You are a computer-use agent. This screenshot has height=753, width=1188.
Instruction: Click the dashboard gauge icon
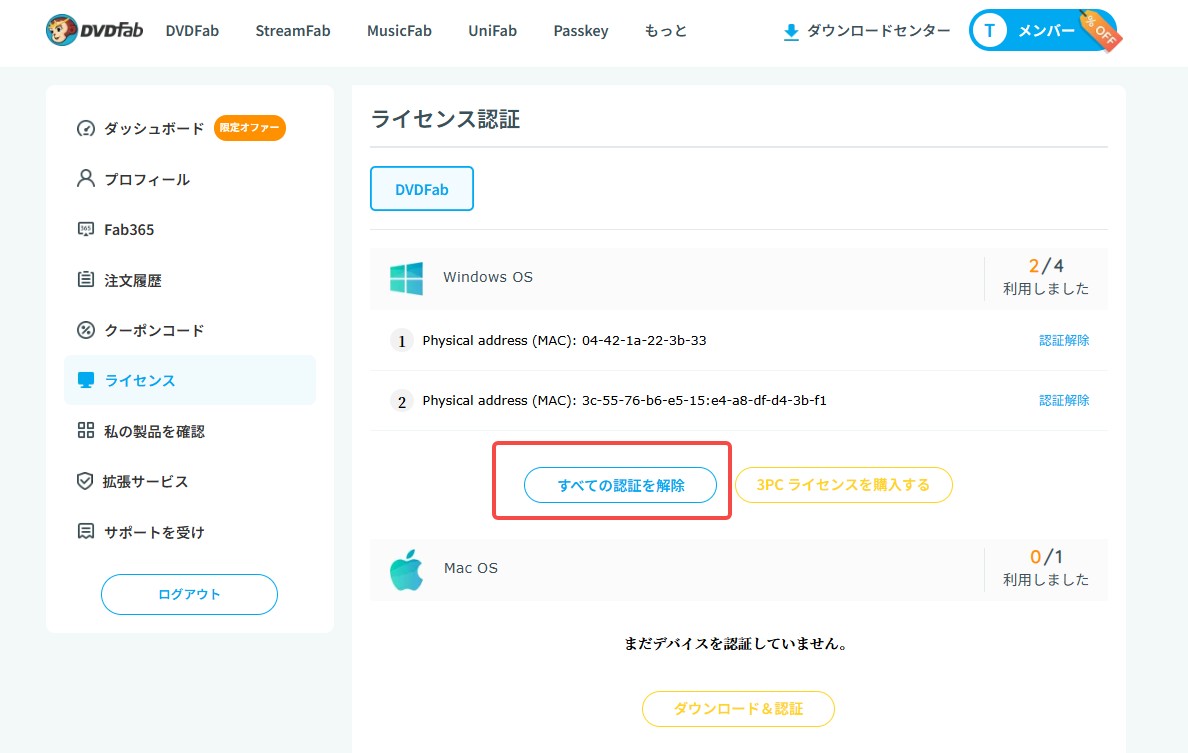pos(86,128)
